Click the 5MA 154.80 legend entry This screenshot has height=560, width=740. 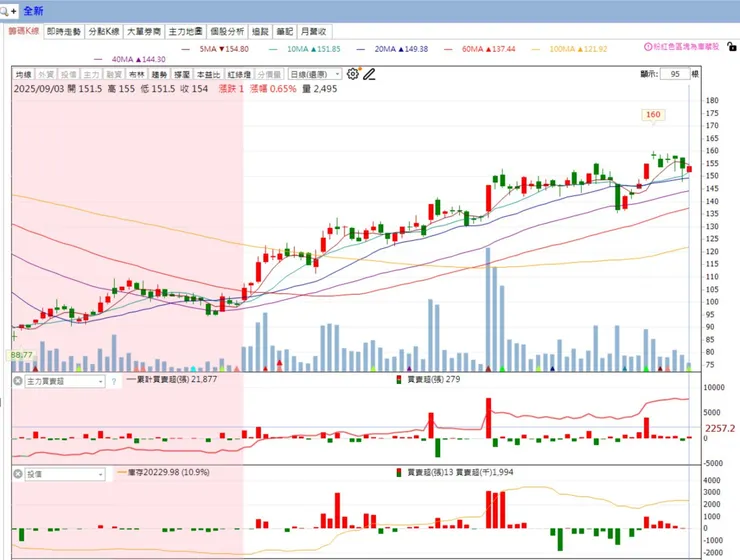point(215,49)
